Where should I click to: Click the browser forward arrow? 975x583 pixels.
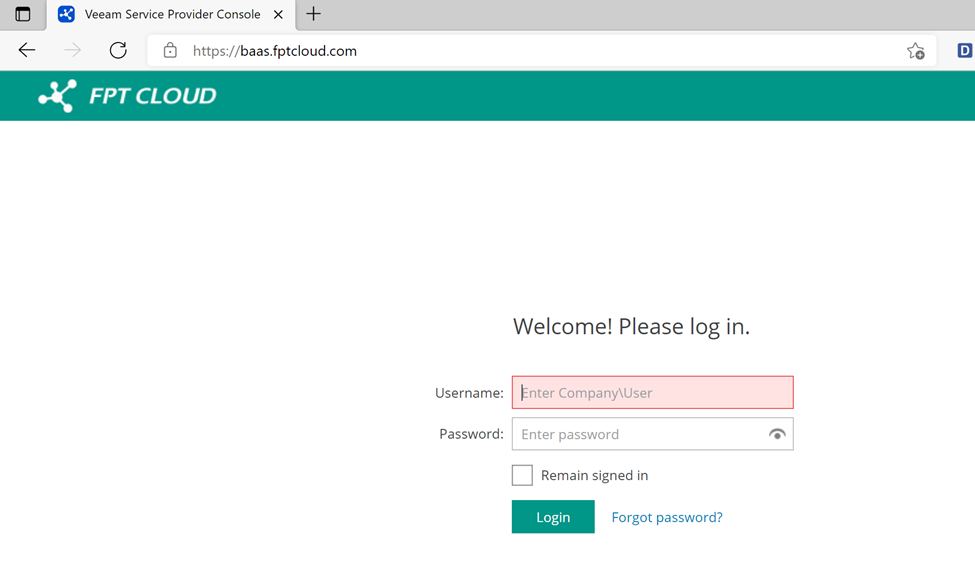point(72,51)
